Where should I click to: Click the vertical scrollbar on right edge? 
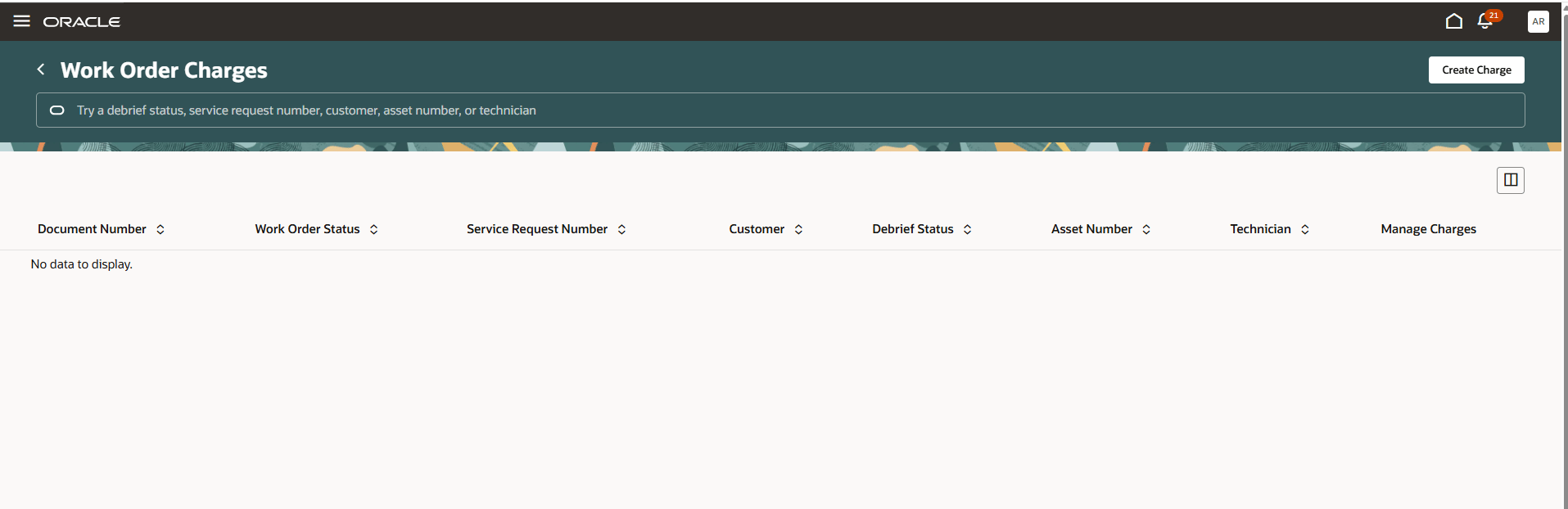pos(1565,254)
